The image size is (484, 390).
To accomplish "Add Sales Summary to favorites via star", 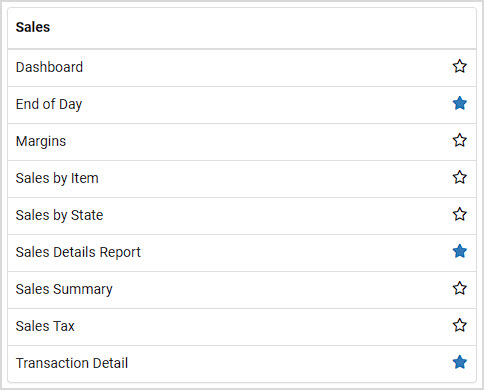I will [x=460, y=288].
